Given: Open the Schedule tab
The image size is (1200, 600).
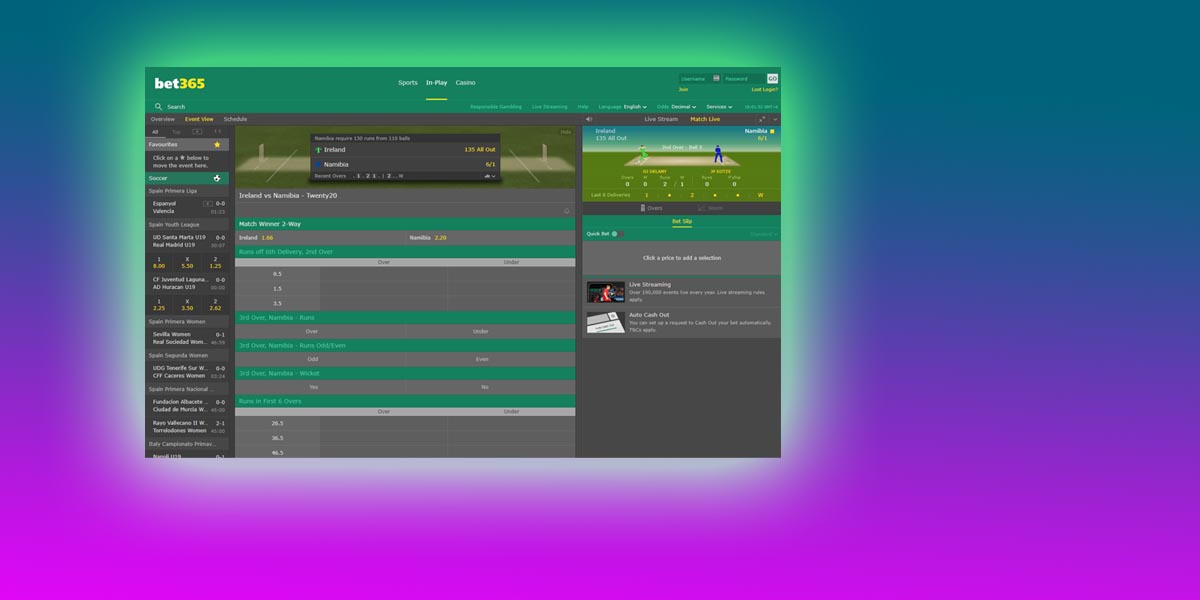Looking at the screenshot, I should 235,119.
